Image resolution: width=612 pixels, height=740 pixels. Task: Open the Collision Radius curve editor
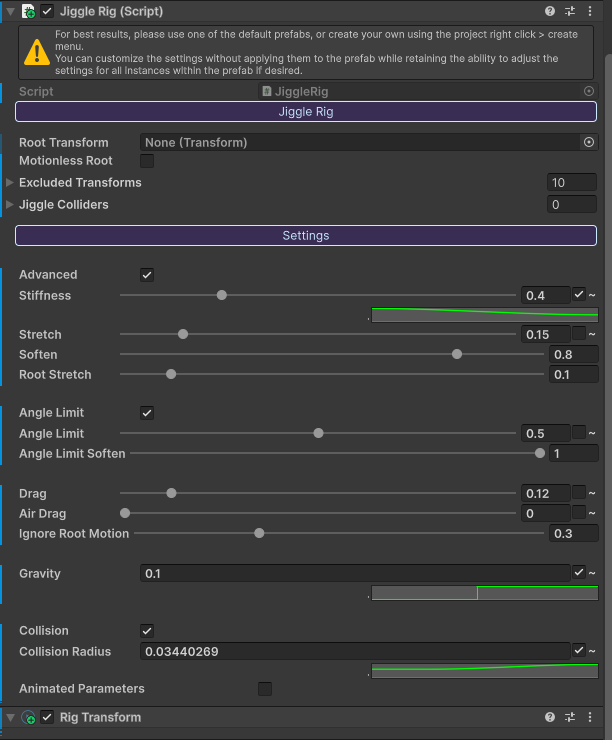pyautogui.click(x=485, y=671)
